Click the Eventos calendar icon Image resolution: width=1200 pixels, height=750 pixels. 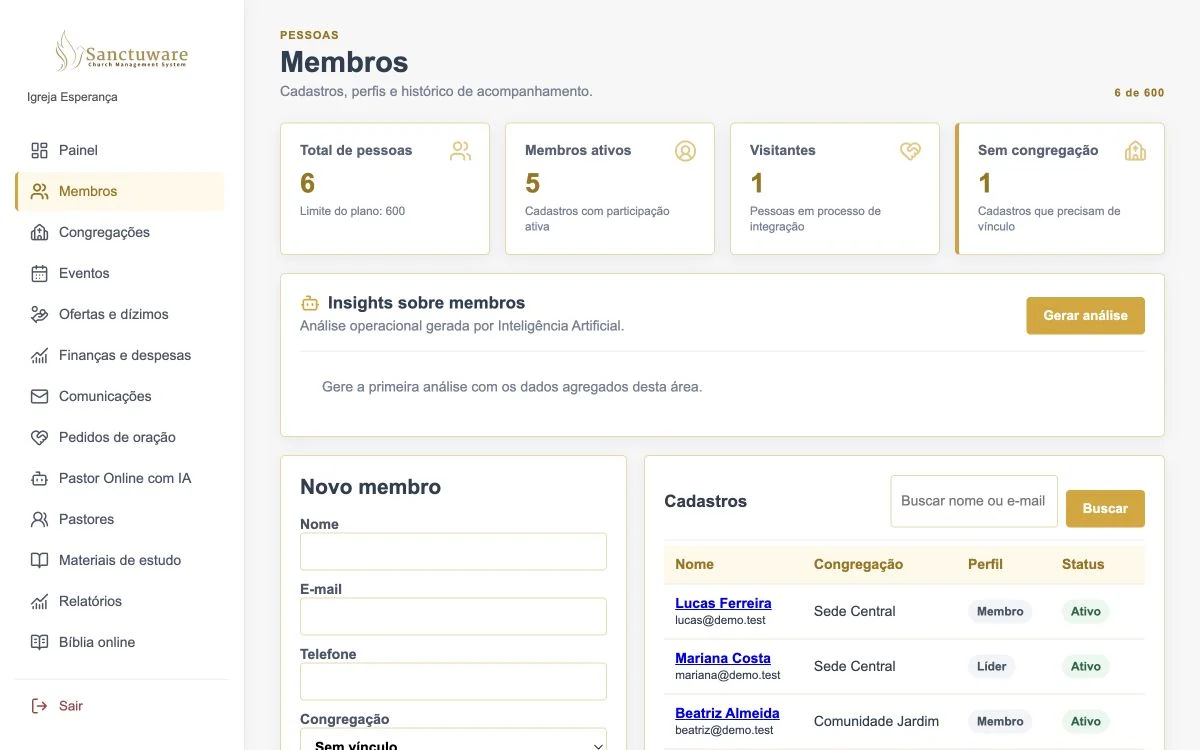tap(39, 273)
